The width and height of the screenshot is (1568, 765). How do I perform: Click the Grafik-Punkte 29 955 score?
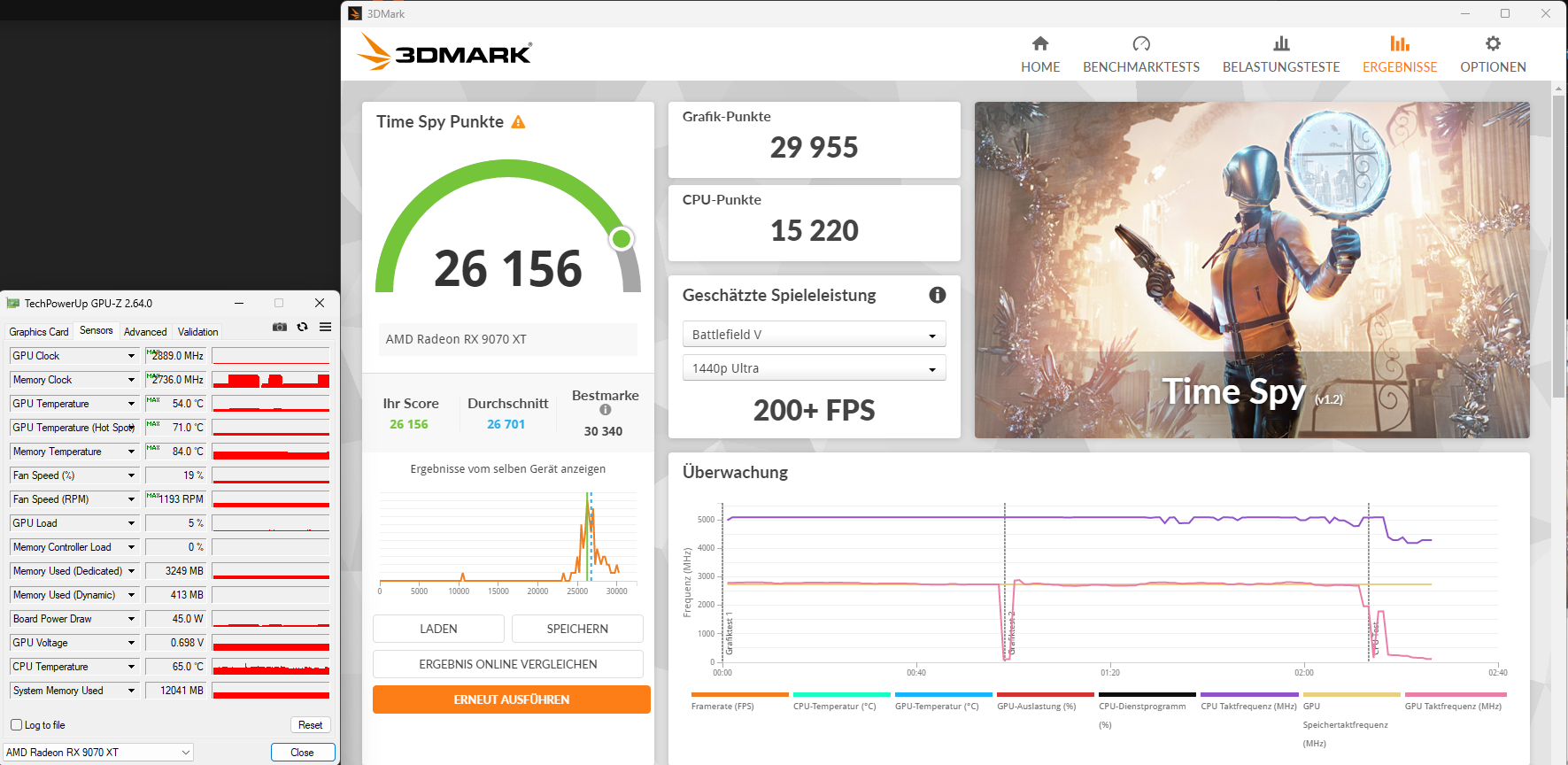click(815, 147)
